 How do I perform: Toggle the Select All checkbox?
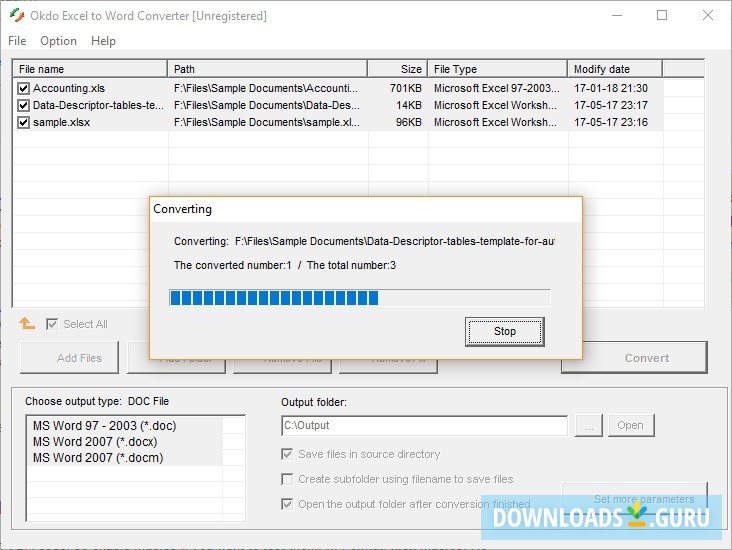(x=52, y=324)
